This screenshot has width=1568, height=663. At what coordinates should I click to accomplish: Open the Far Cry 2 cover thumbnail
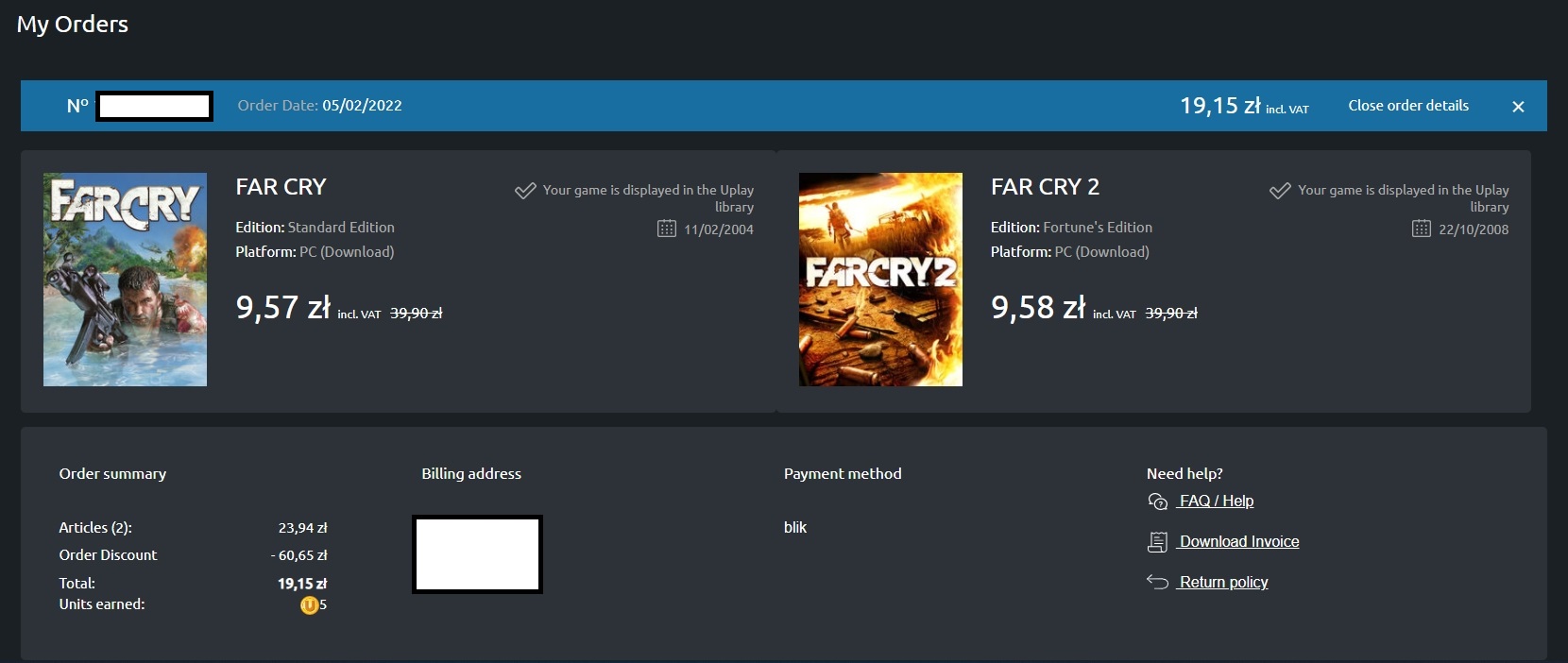[880, 280]
